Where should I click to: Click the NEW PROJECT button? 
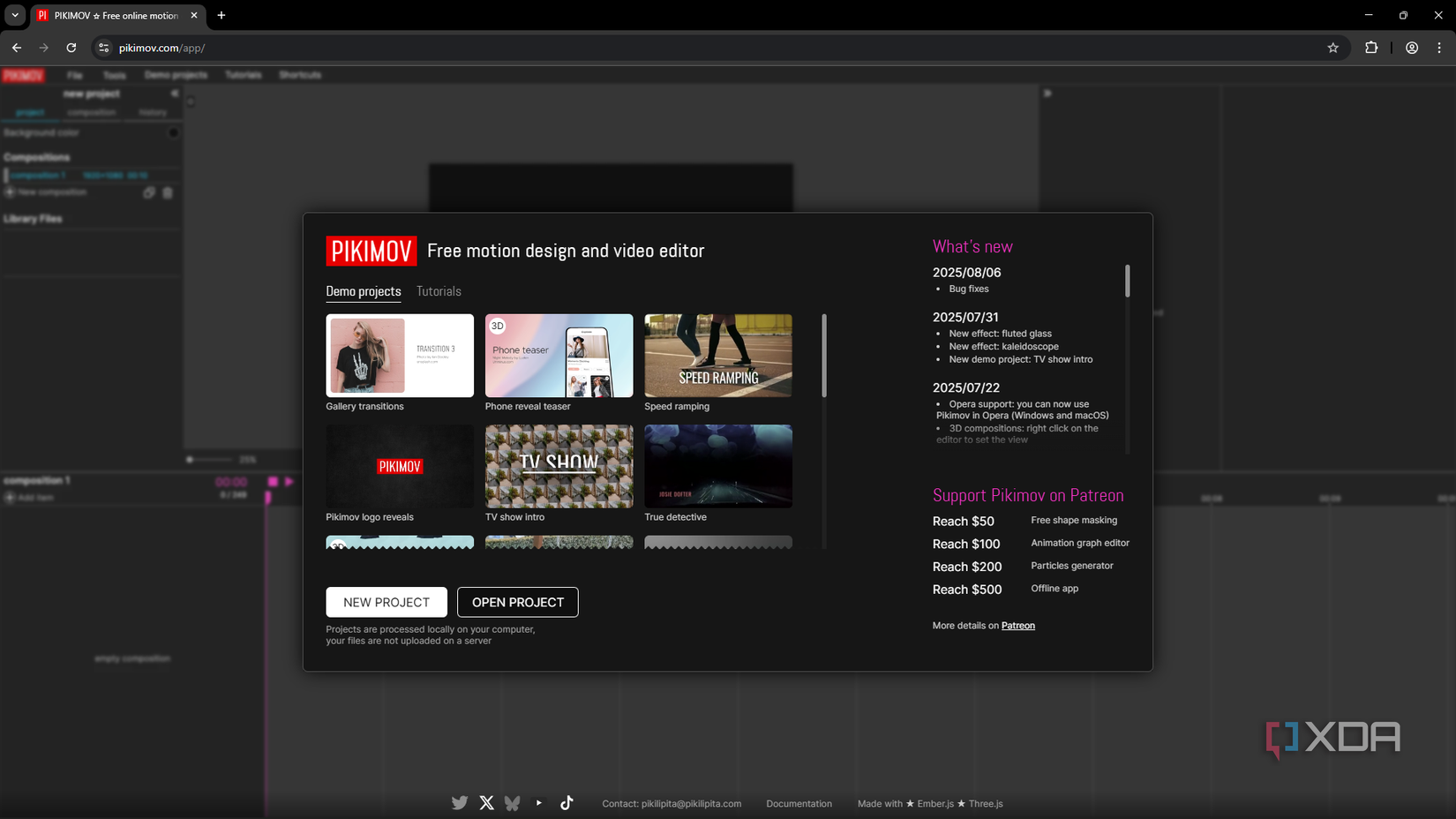(387, 602)
